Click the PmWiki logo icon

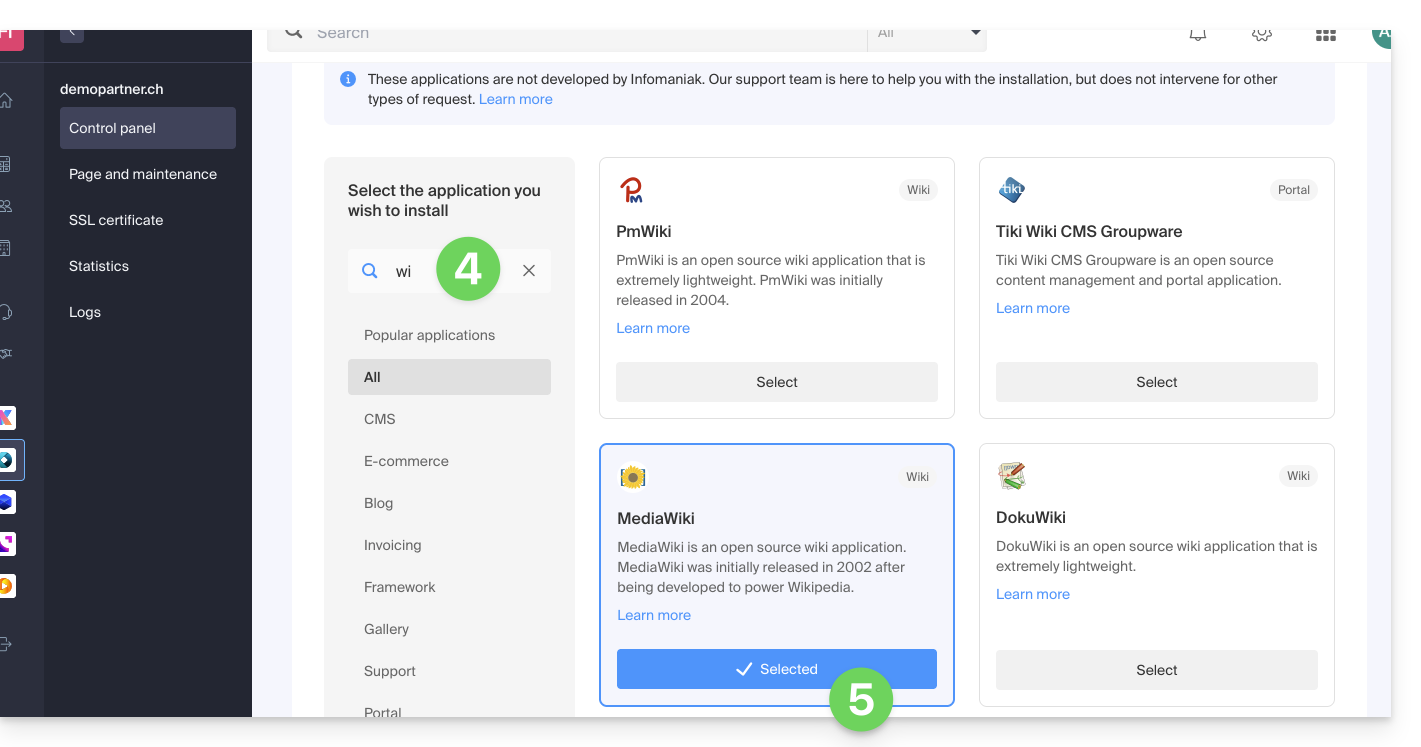tap(631, 190)
